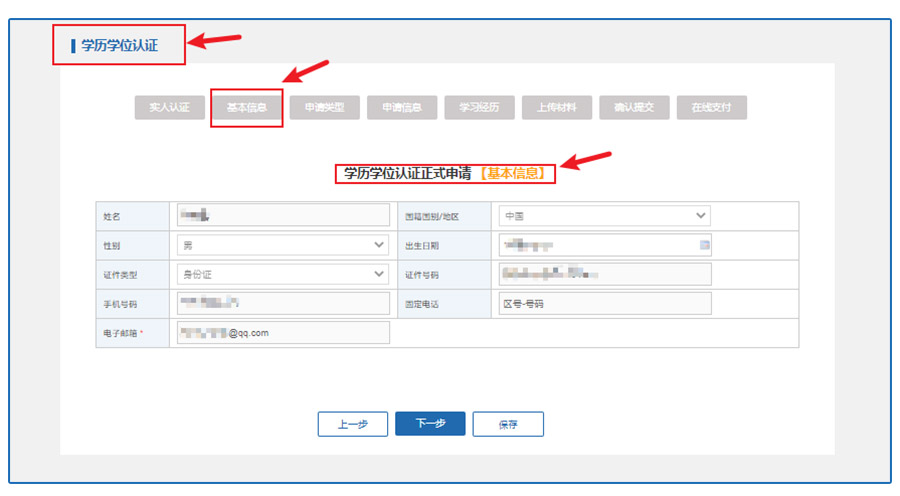Screen dimensions: 900x496
Task: Click the calendar icon in 出生日期 field
Action: tap(704, 245)
